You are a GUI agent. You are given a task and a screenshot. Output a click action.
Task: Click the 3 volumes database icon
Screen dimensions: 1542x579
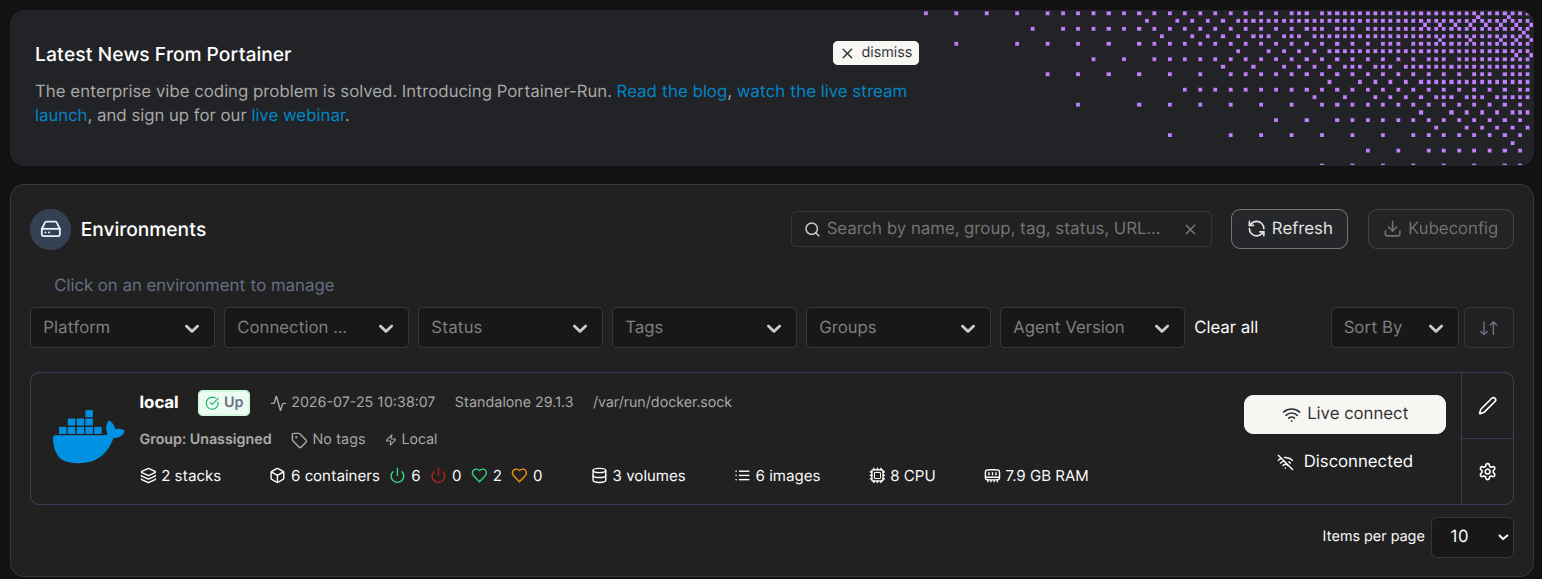599,476
